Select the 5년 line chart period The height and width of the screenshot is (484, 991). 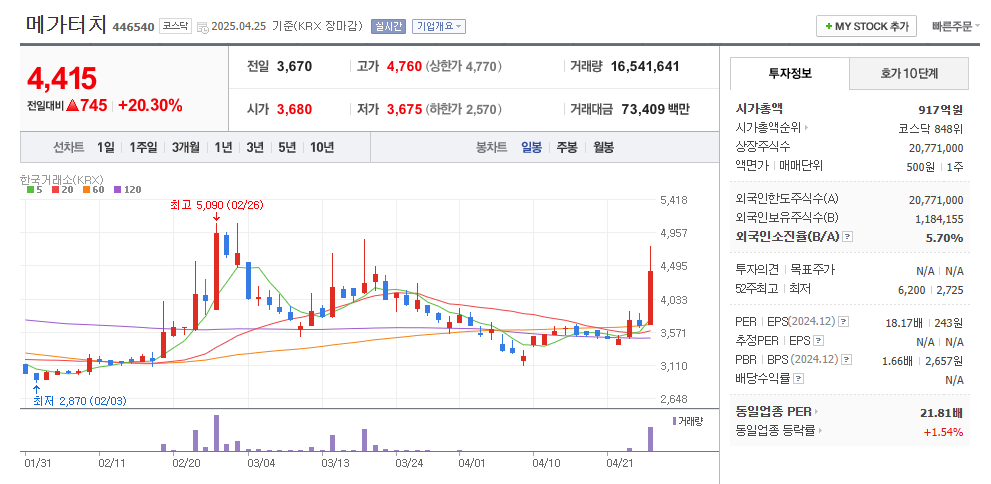pos(287,147)
